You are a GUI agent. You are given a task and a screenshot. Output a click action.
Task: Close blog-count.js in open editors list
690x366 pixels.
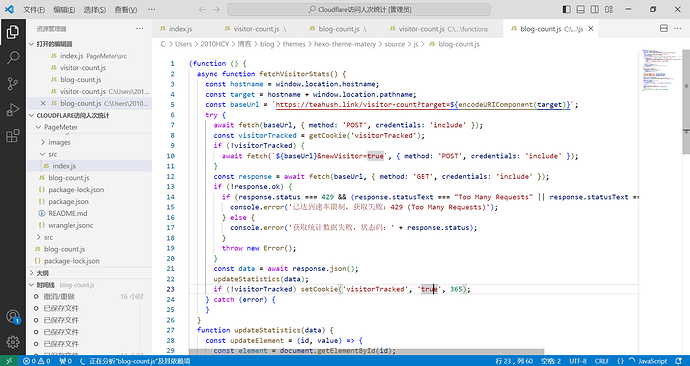tap(43, 103)
